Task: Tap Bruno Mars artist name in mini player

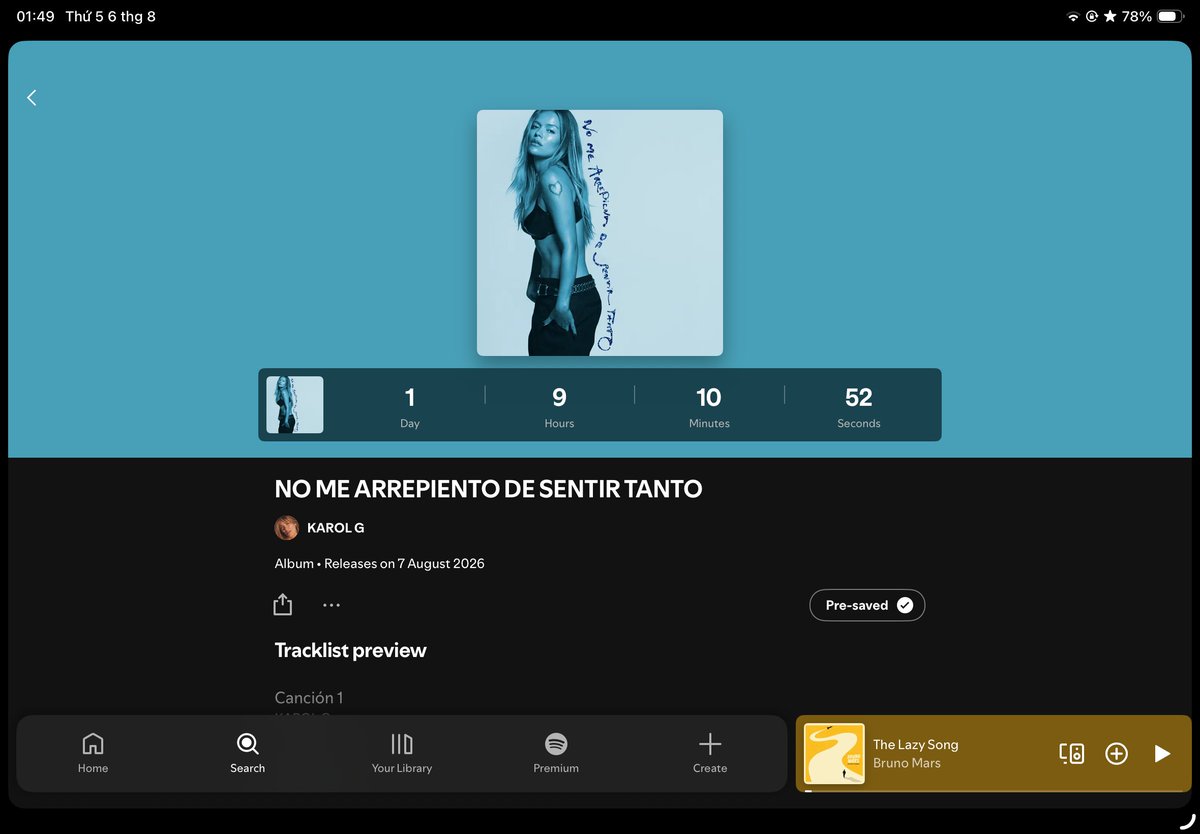Action: (907, 763)
